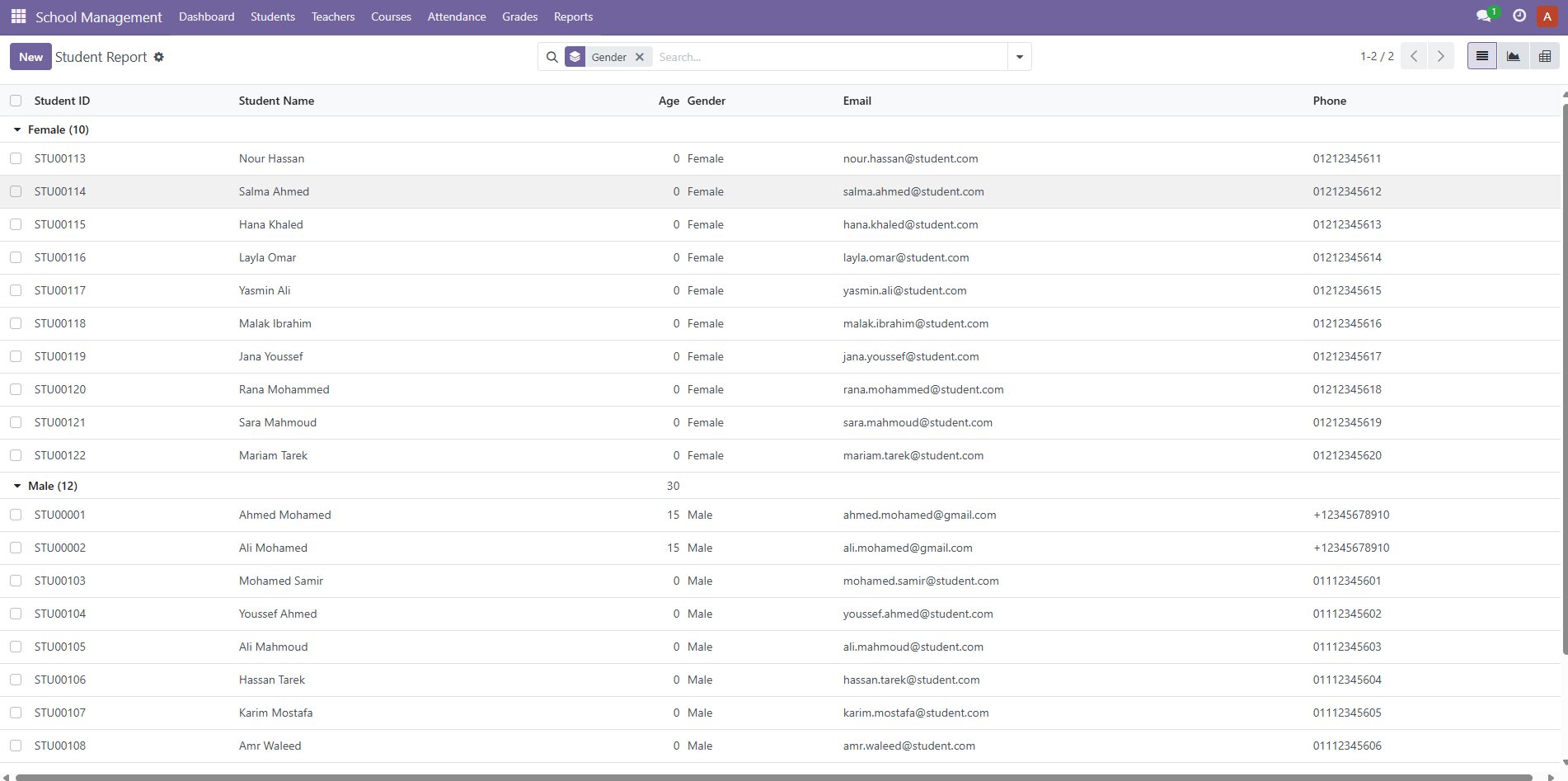Open the Youssef Ahmed record

point(278,614)
